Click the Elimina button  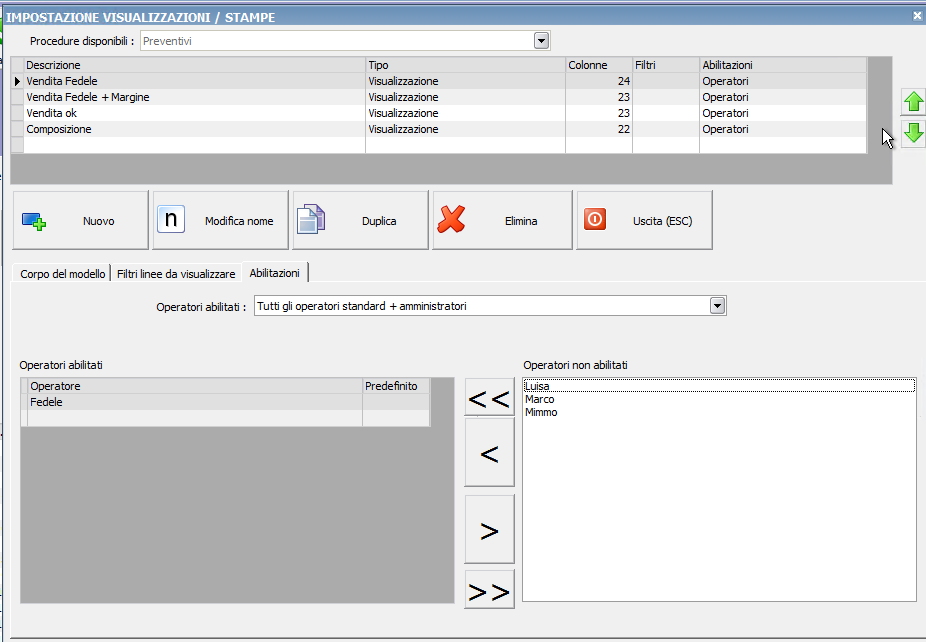(x=502, y=220)
